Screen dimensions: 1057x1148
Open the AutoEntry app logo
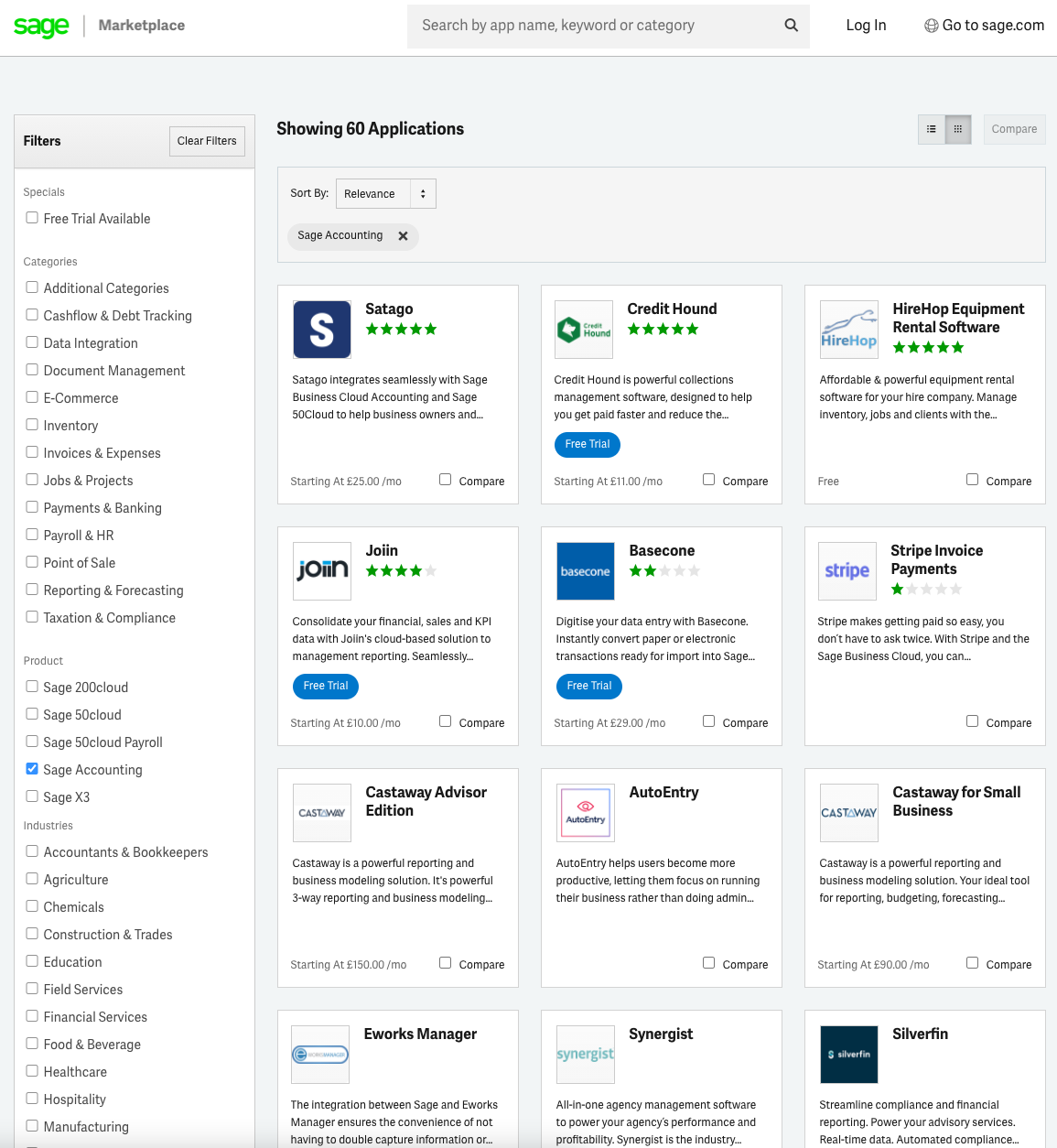pos(586,813)
